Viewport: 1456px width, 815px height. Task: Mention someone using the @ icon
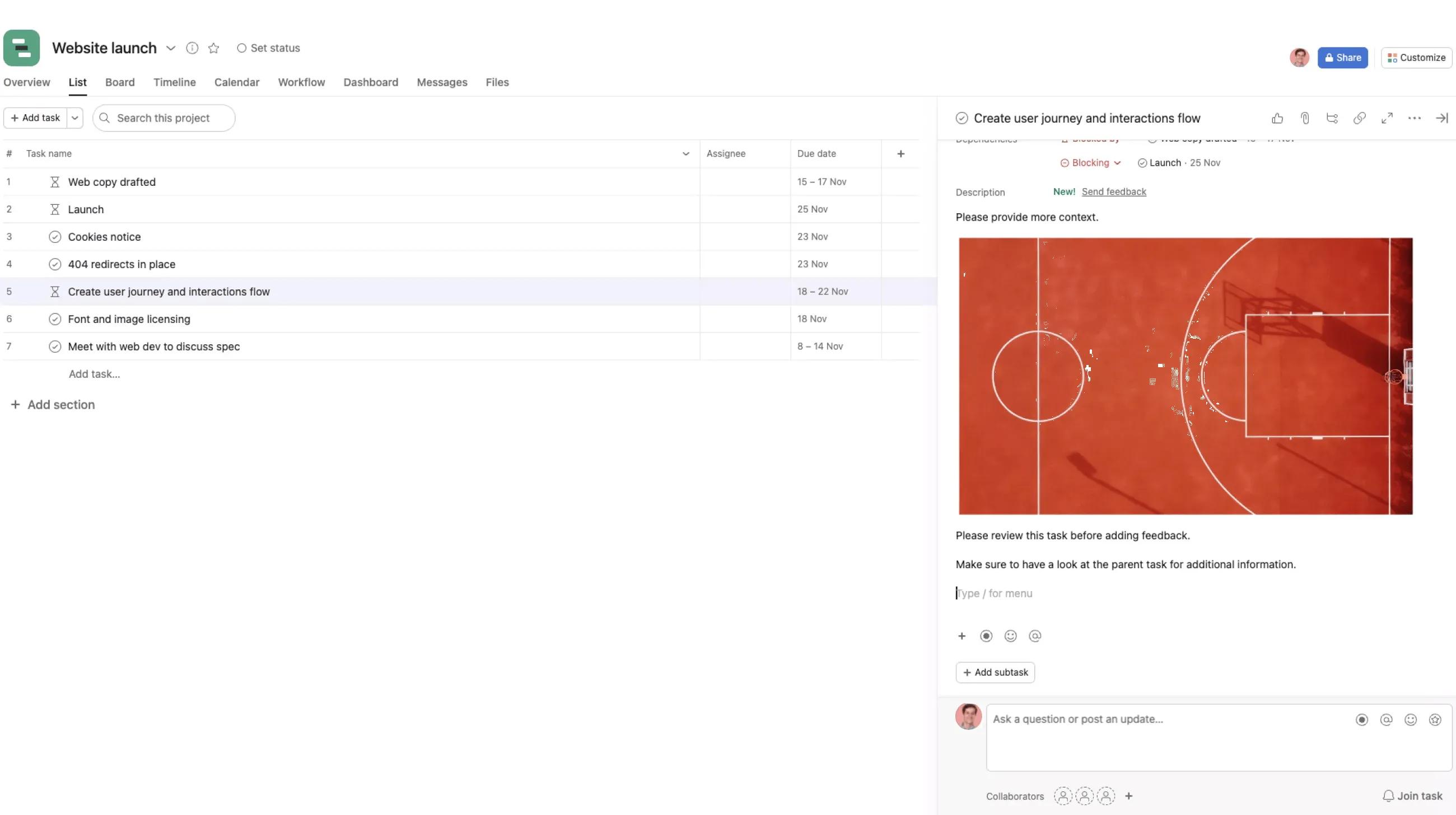click(1035, 636)
